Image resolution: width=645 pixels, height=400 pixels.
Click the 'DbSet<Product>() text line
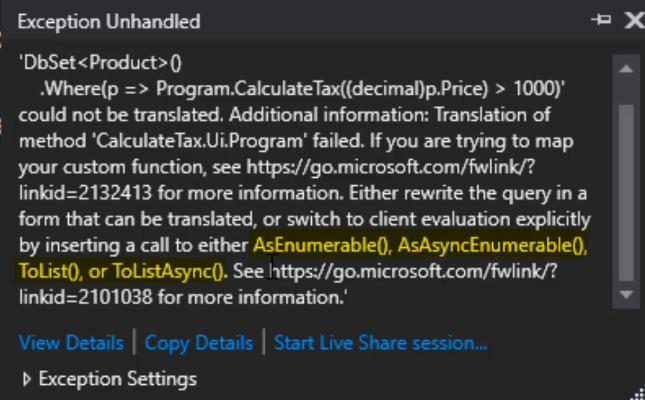coord(100,63)
